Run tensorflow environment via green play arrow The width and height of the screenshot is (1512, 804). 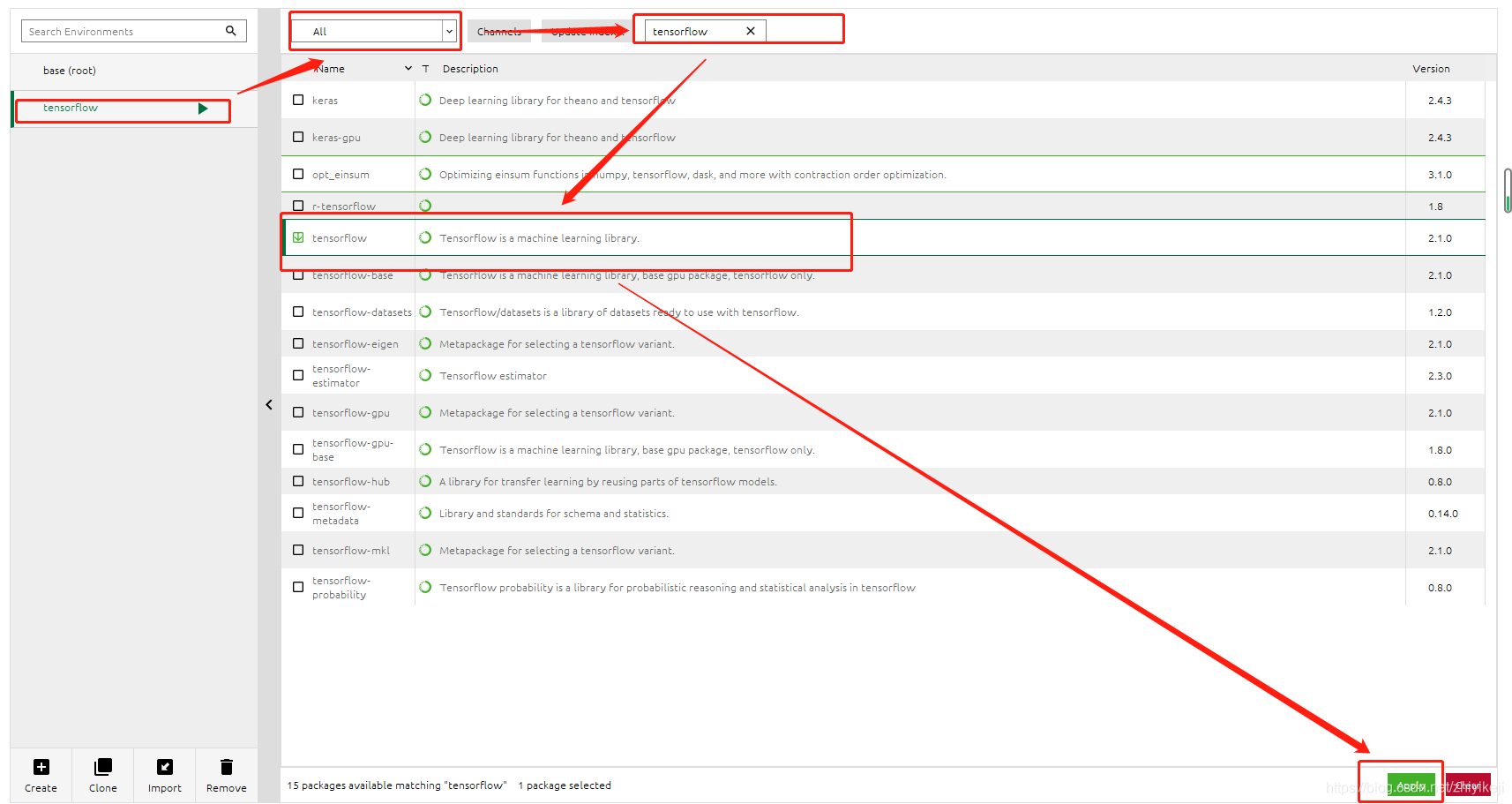point(203,109)
